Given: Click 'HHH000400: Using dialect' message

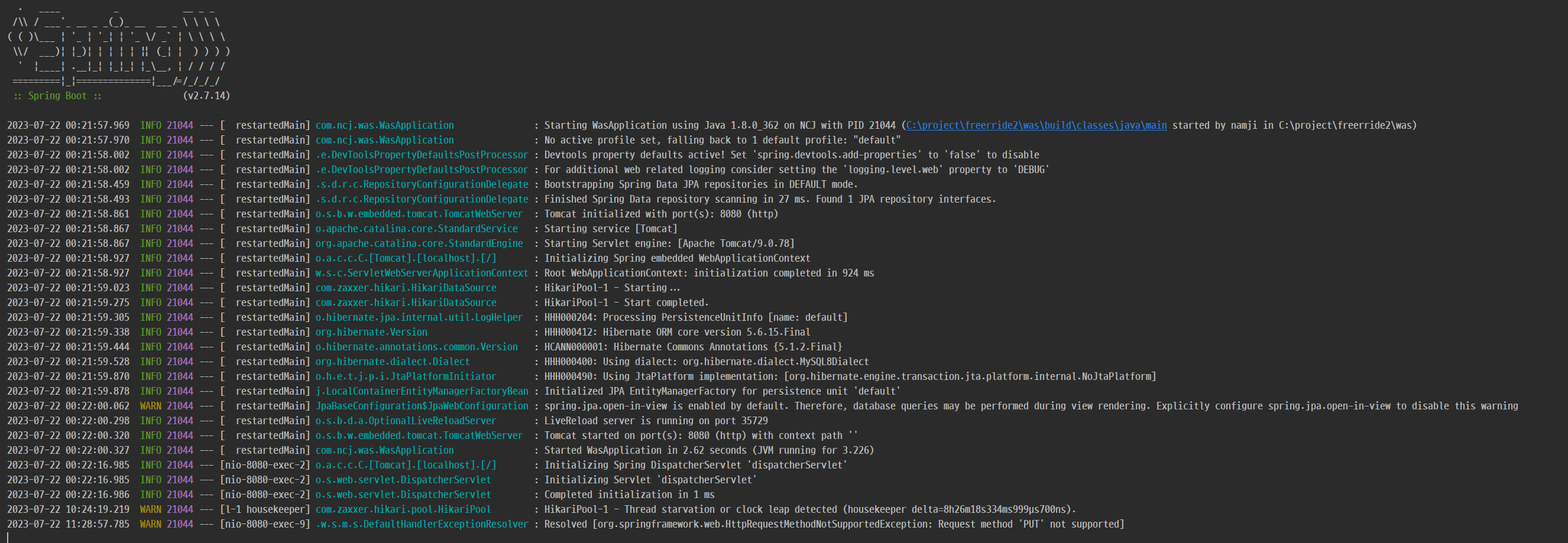Looking at the screenshot, I should (x=706, y=362).
